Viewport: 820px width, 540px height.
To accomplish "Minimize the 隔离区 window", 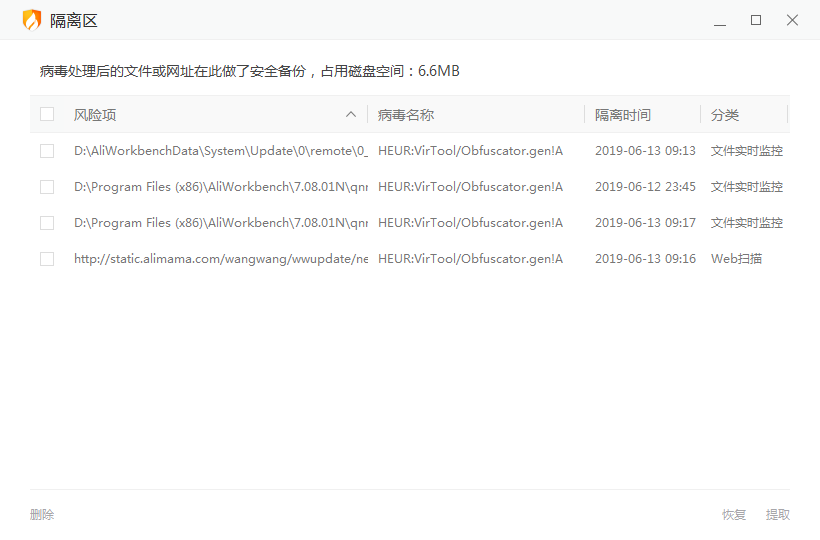I will (720, 21).
